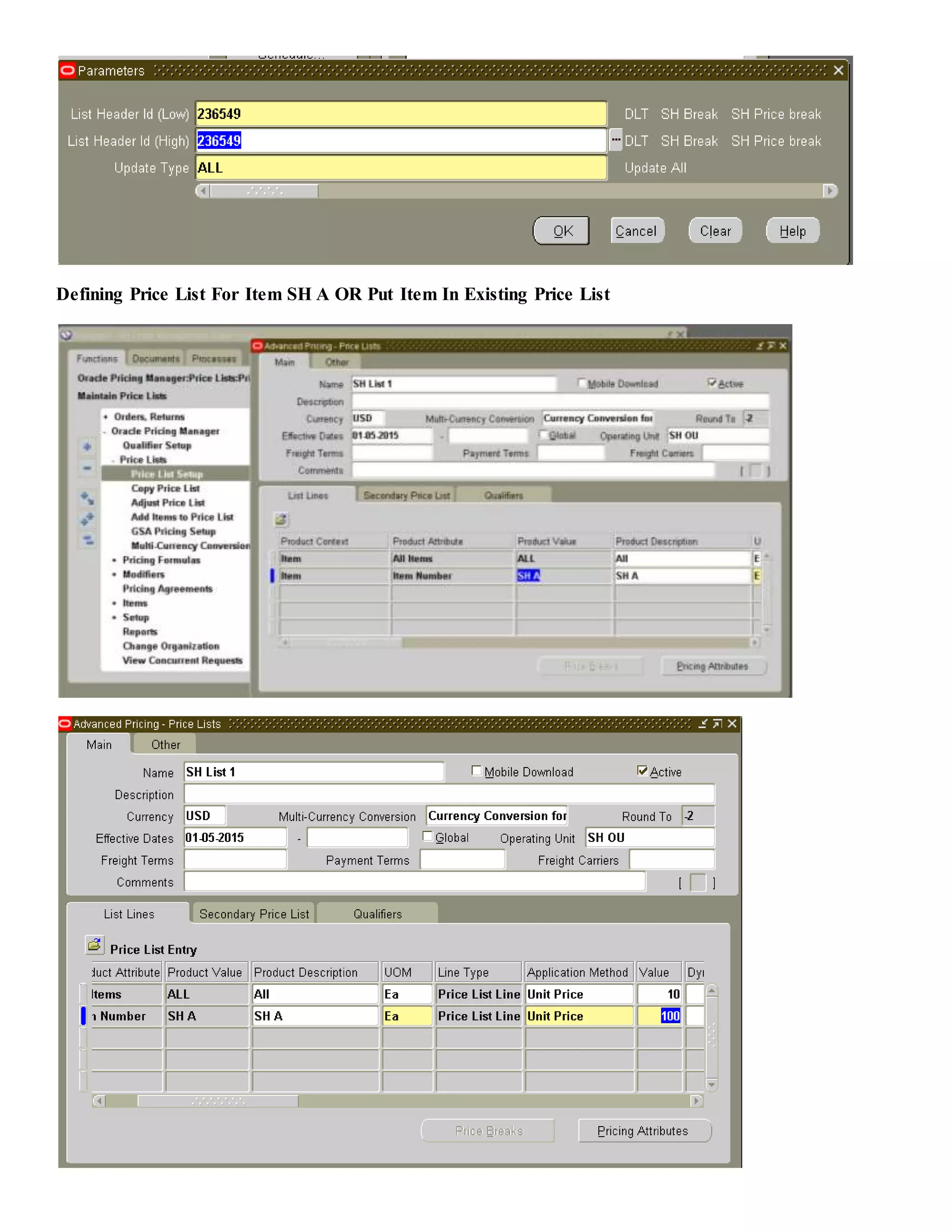Click the Name field containing SH List 1 in Price List Entry window
This screenshot has height=1232, width=952.
[x=314, y=772]
